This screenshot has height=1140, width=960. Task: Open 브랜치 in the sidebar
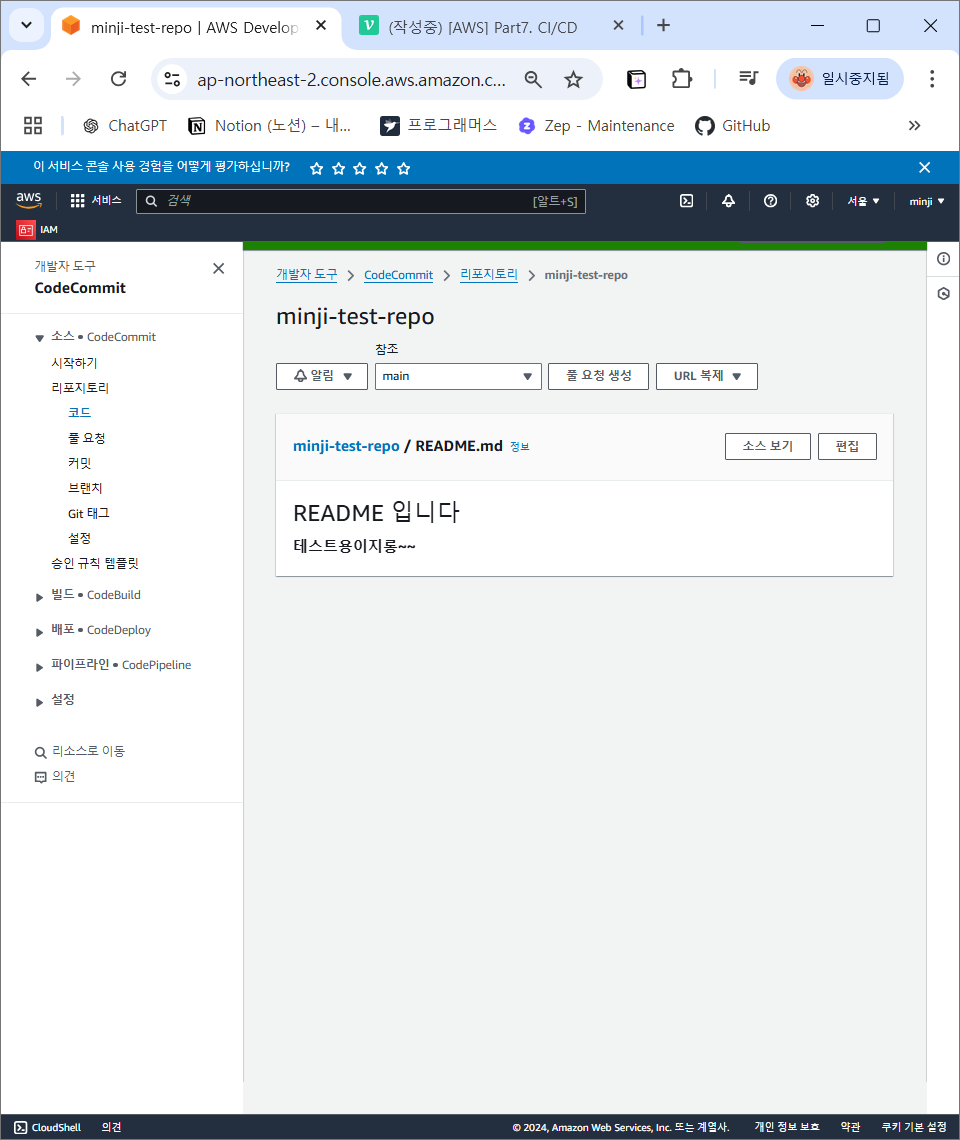point(85,489)
